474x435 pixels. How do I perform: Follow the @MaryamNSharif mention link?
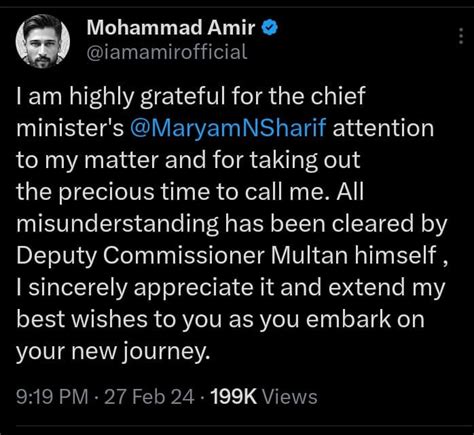tap(228, 128)
